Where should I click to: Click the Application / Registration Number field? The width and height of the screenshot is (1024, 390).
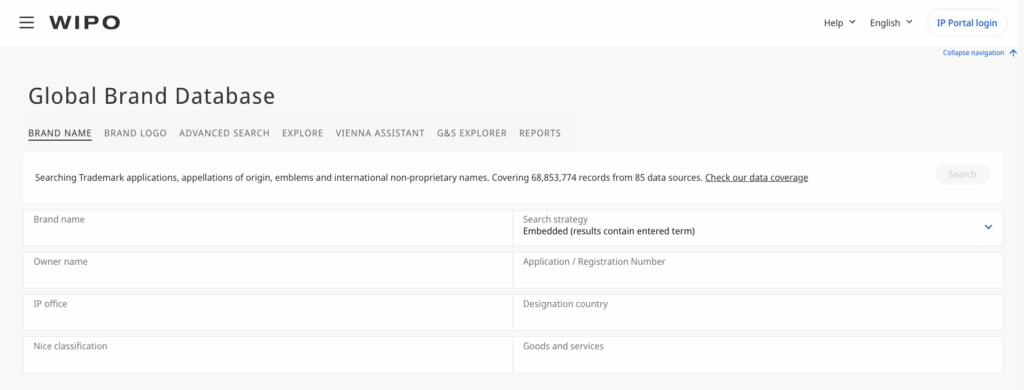tap(758, 270)
